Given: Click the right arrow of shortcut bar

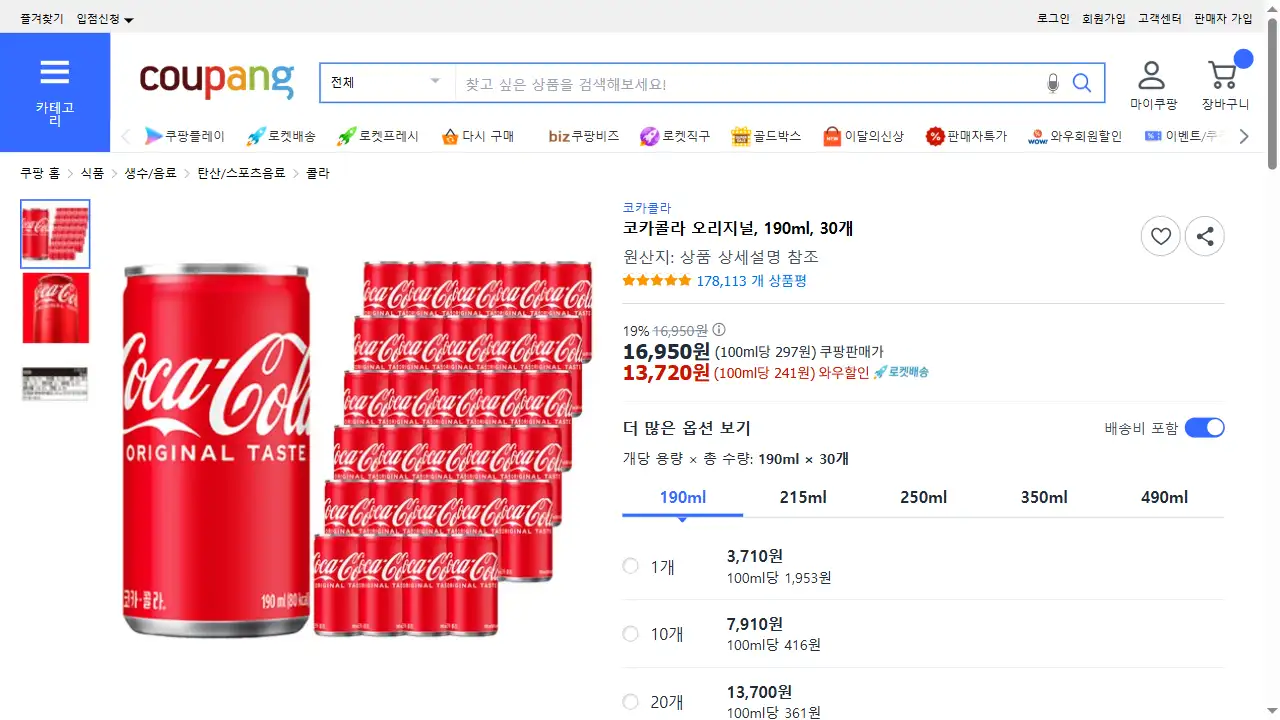Looking at the screenshot, I should pyautogui.click(x=1244, y=136).
